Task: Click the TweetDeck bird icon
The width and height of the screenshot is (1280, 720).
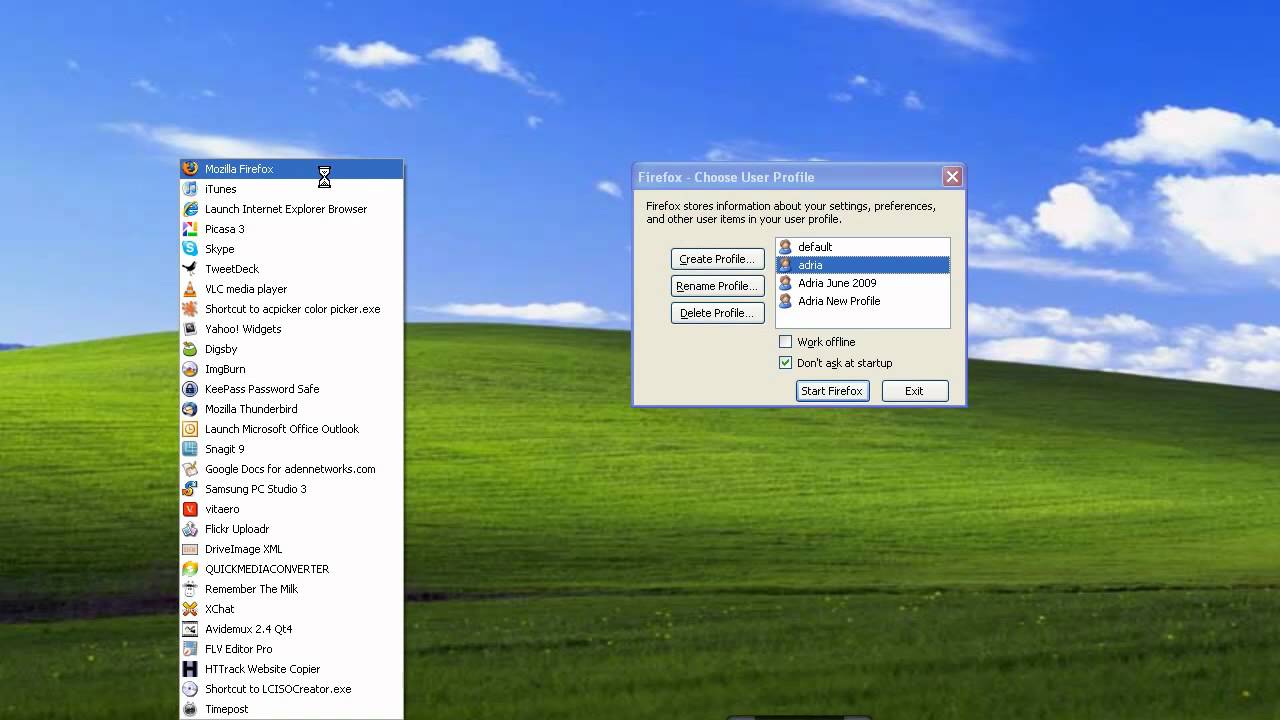Action: (190, 269)
